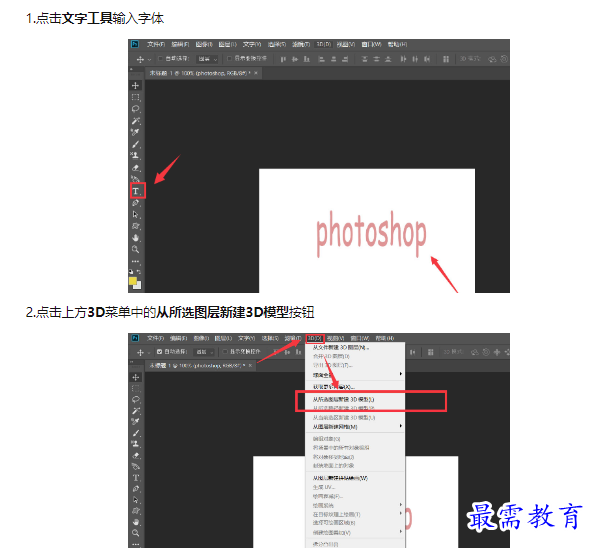The width and height of the screenshot is (591, 548).
Task: Select the Pen tool in the second screenshot
Action: 136,489
